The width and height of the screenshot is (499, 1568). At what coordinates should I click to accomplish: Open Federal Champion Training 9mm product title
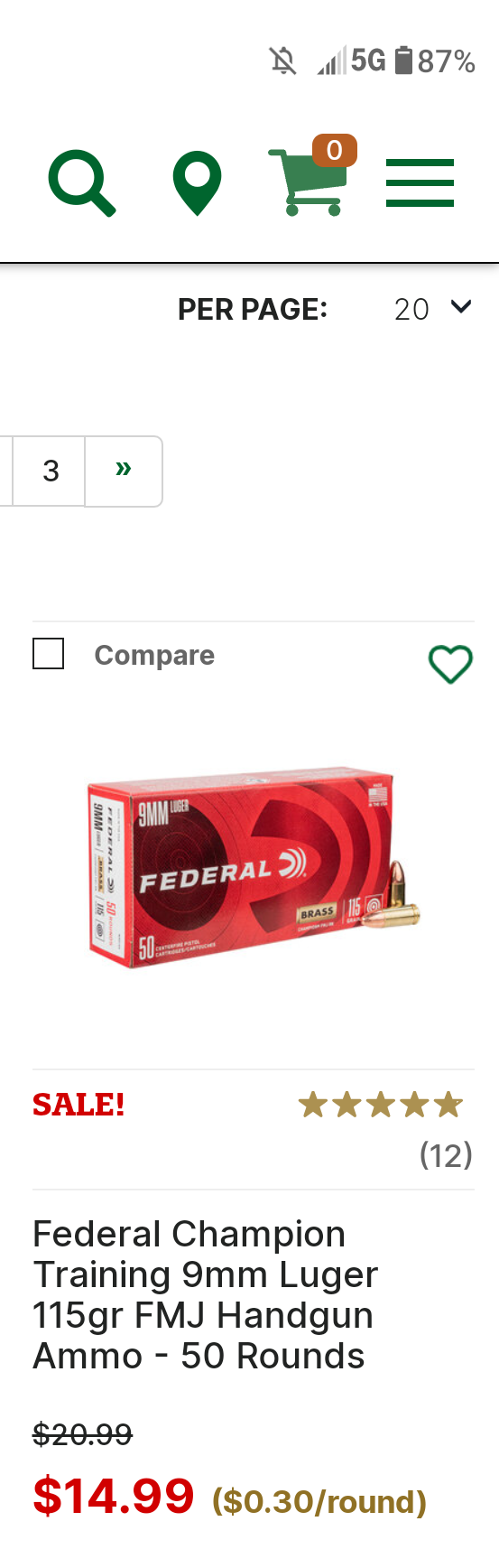(206, 1294)
